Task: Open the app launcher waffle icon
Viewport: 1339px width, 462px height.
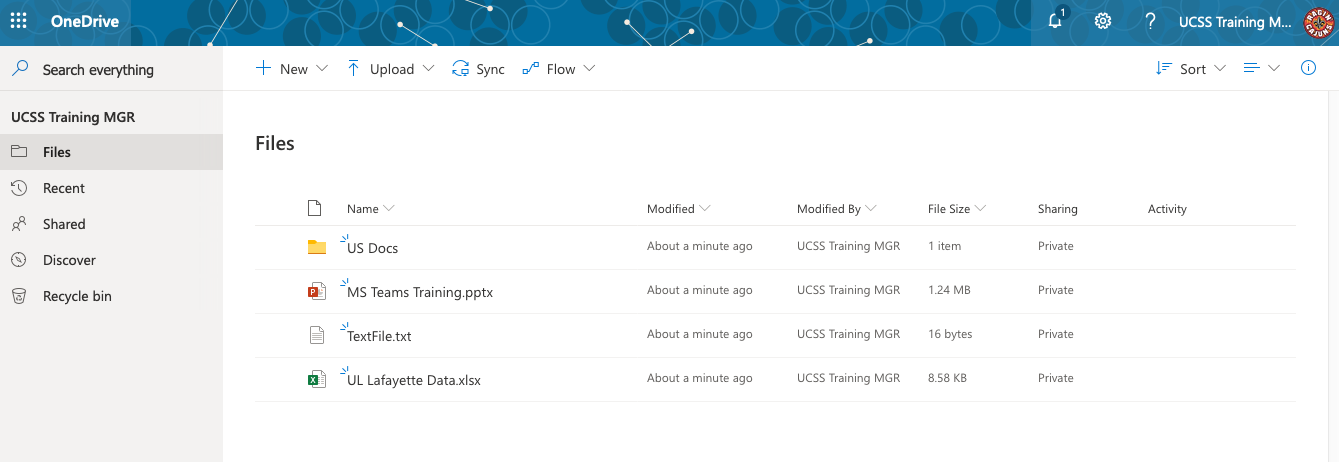Action: pos(18,21)
